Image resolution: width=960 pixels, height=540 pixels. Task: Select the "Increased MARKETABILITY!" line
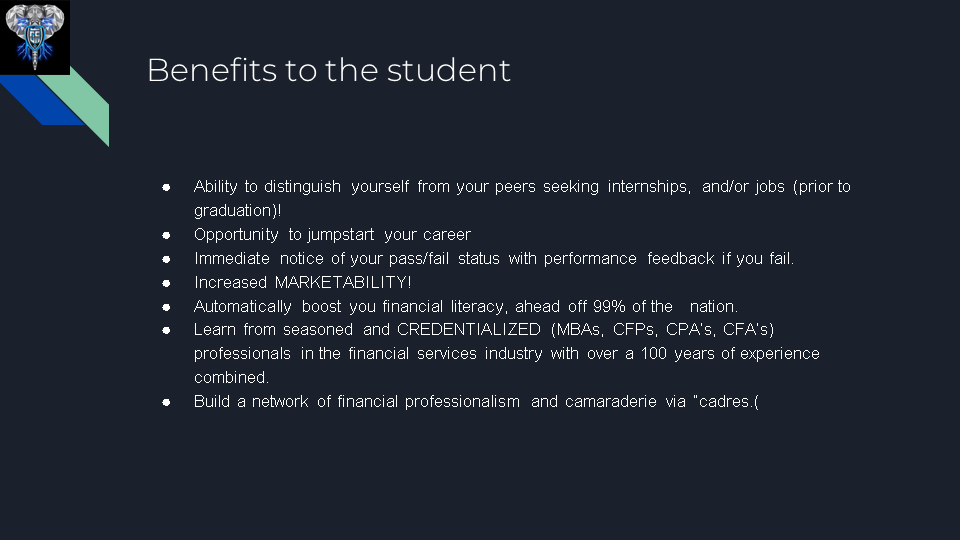[x=302, y=283]
